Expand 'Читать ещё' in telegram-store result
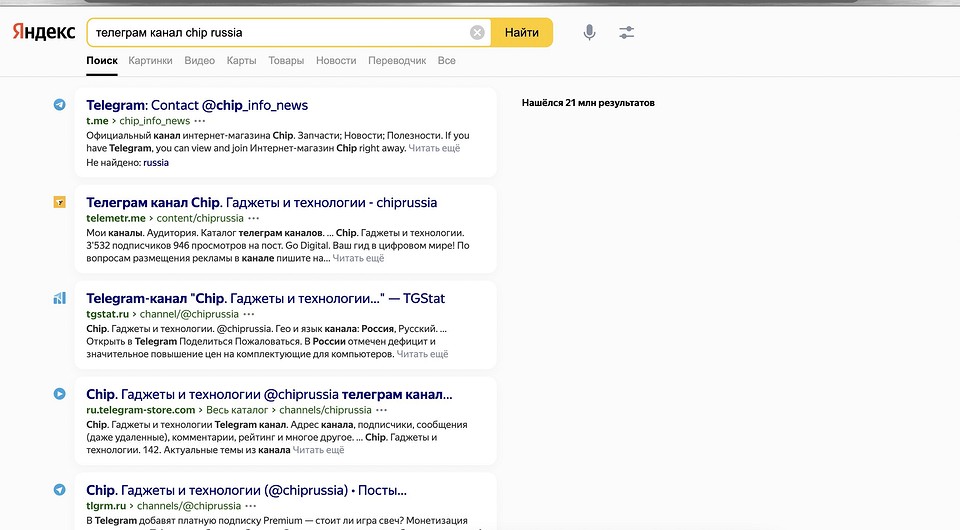 [318, 450]
